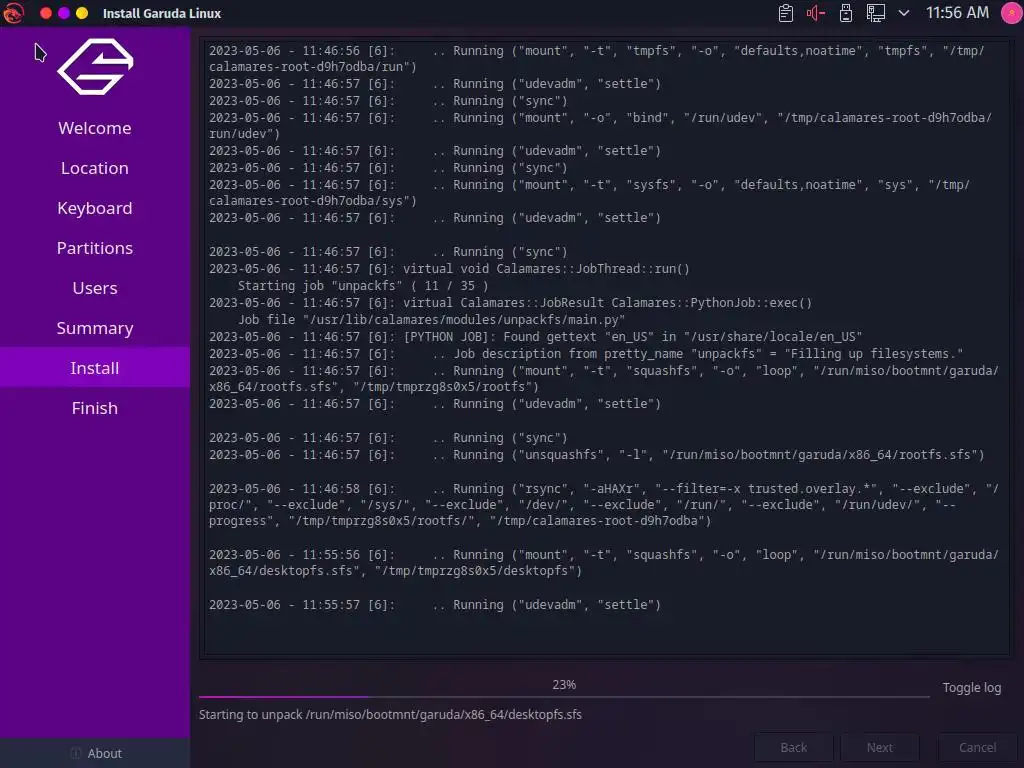Viewport: 1024px width, 768px height.
Task: Click the Back button
Action: (793, 747)
